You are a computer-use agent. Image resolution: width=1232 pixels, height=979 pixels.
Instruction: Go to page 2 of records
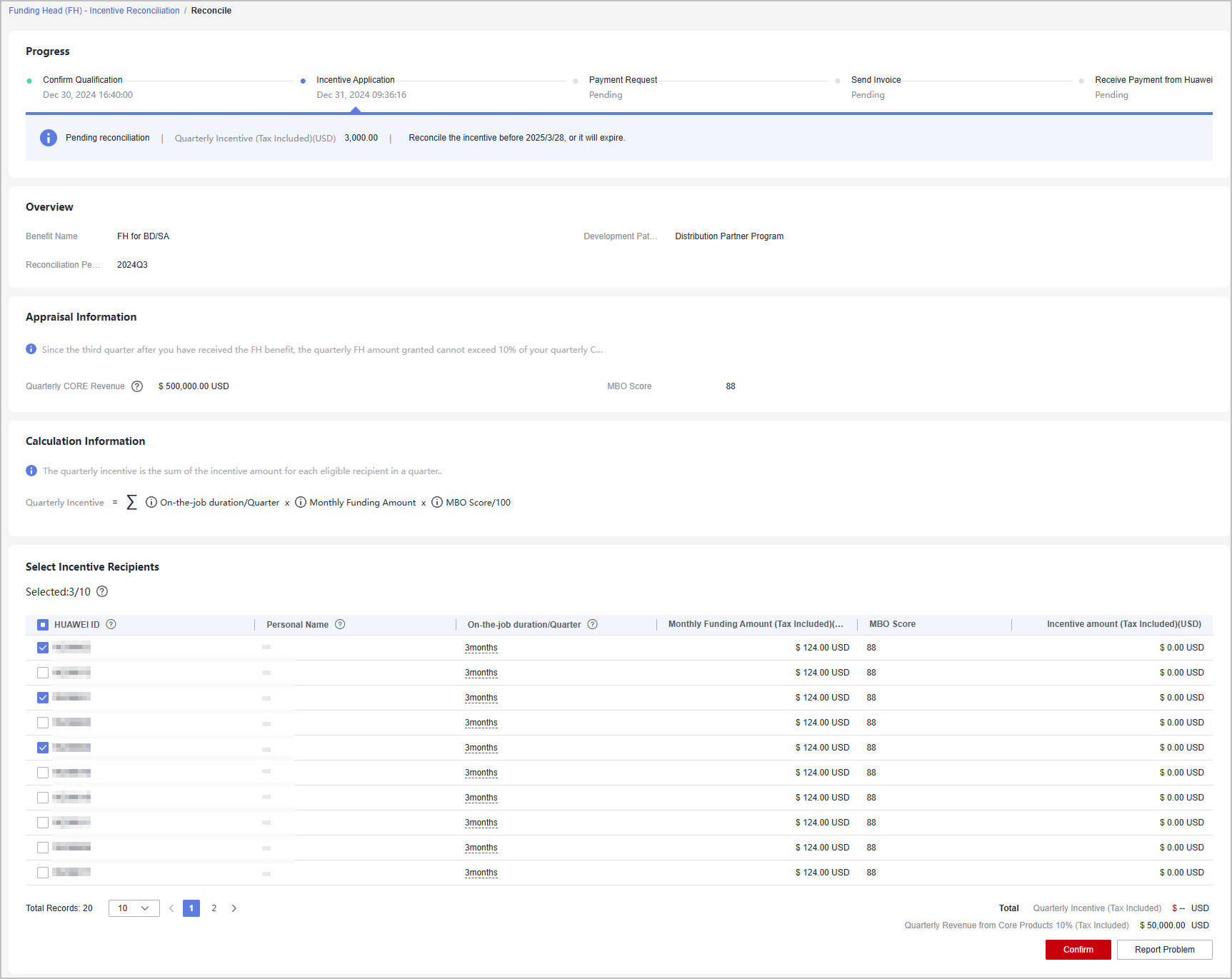click(214, 908)
